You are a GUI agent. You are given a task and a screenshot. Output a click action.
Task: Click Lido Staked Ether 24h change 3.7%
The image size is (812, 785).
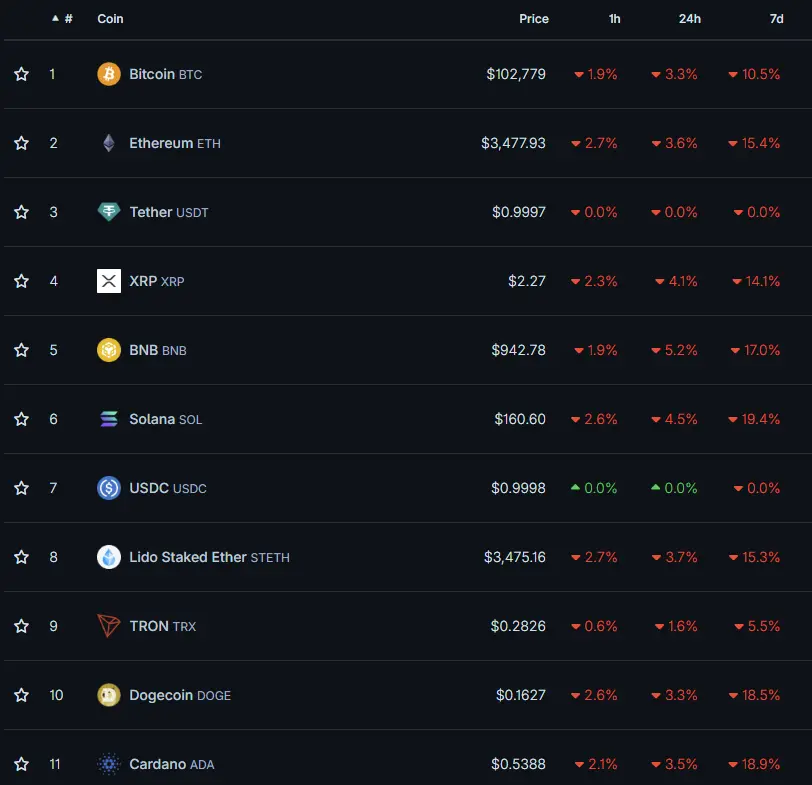pos(674,557)
